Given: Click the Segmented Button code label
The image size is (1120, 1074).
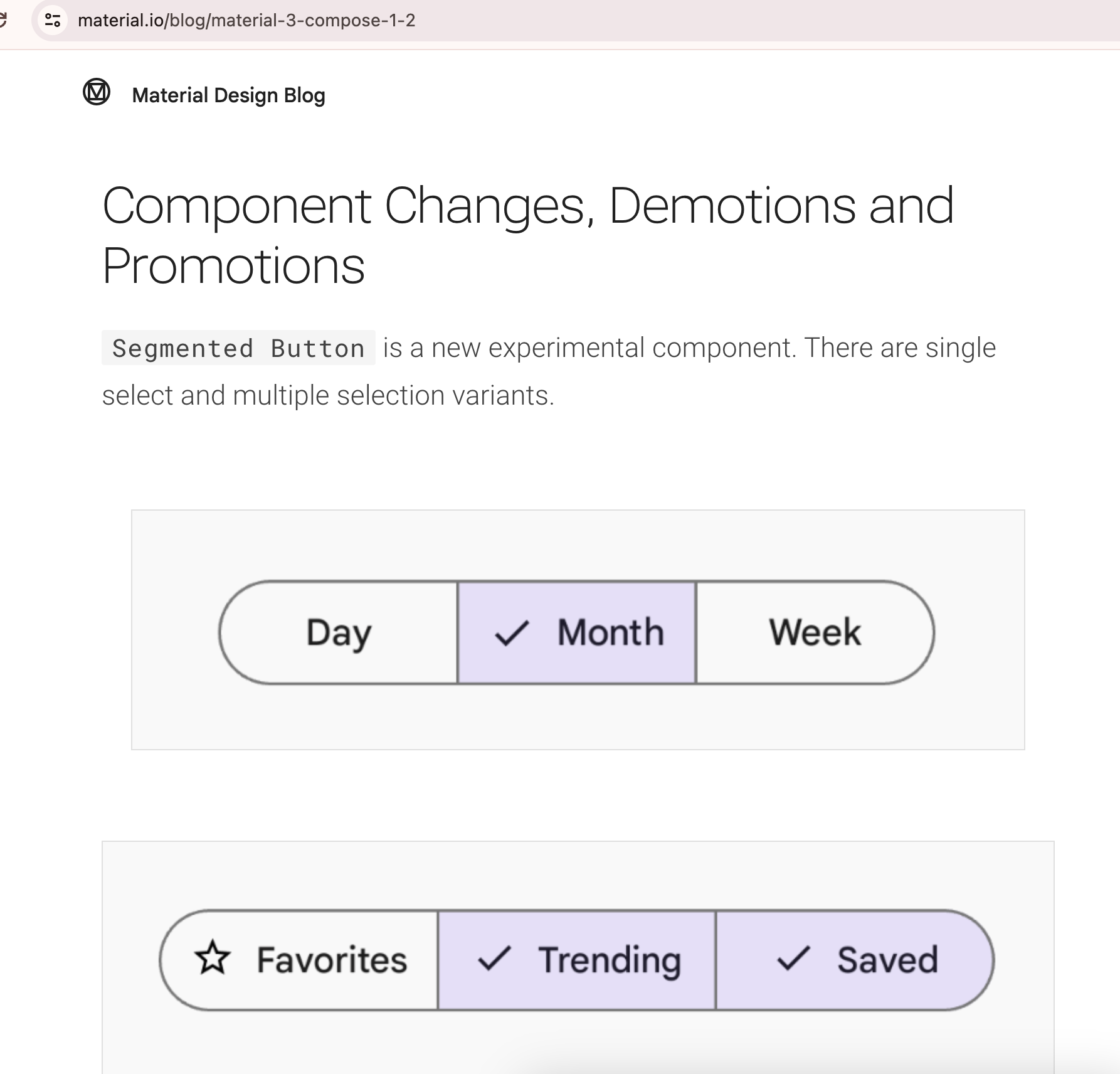Looking at the screenshot, I should pos(238,348).
